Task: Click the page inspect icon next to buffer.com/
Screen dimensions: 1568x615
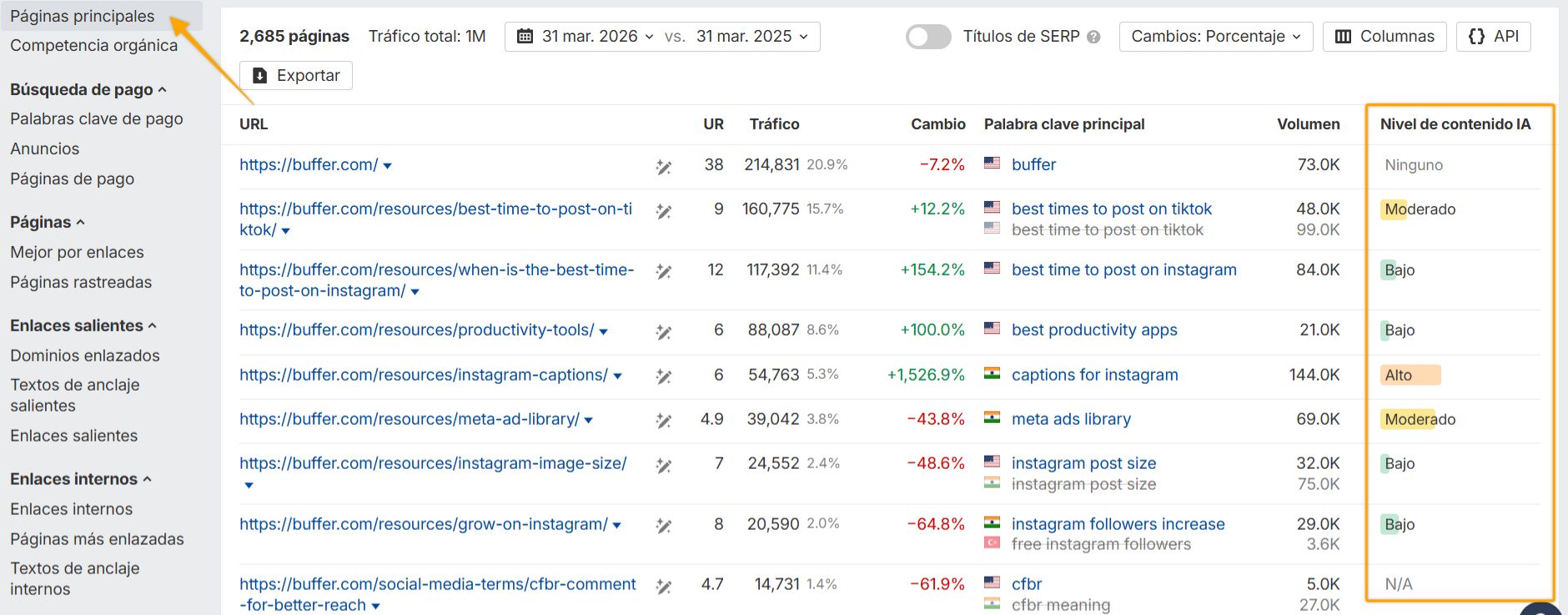Action: pyautogui.click(x=663, y=165)
